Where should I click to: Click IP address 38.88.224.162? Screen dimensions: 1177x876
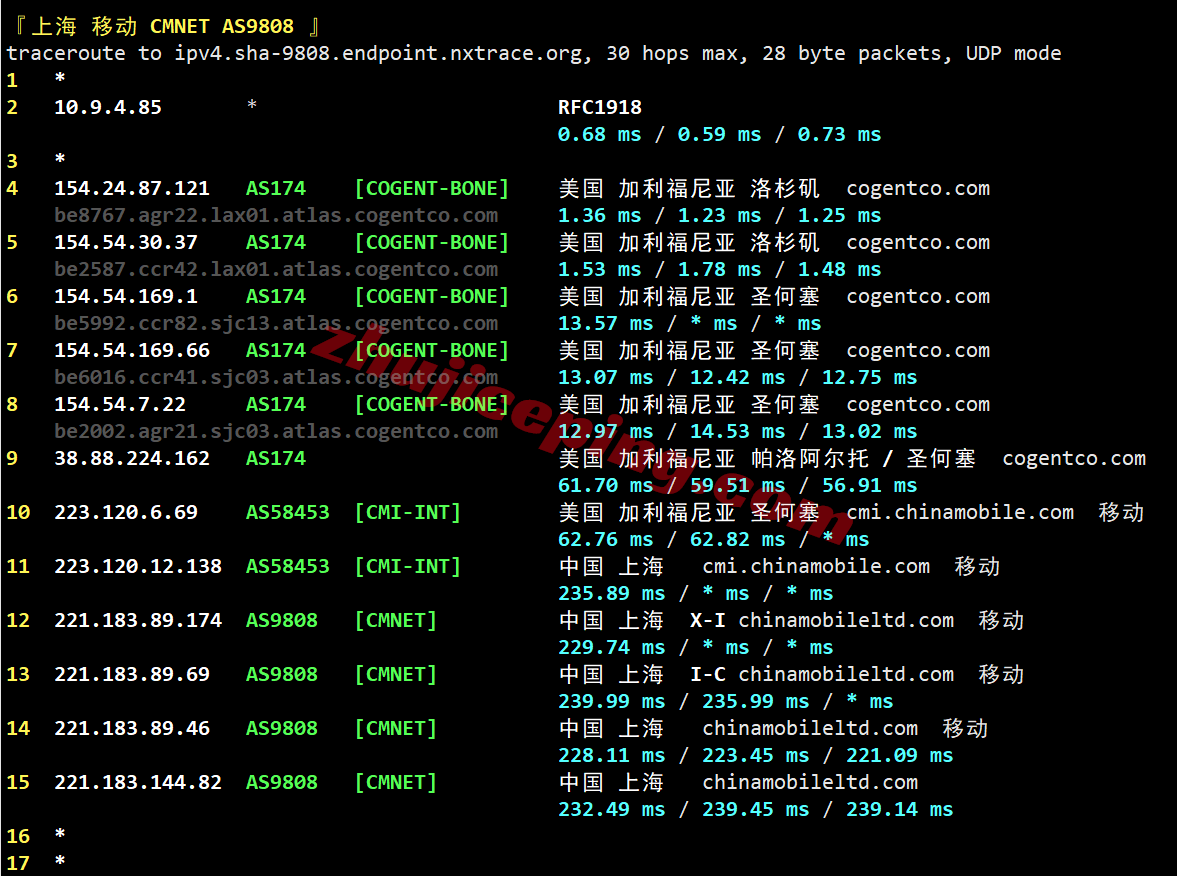pos(132,459)
